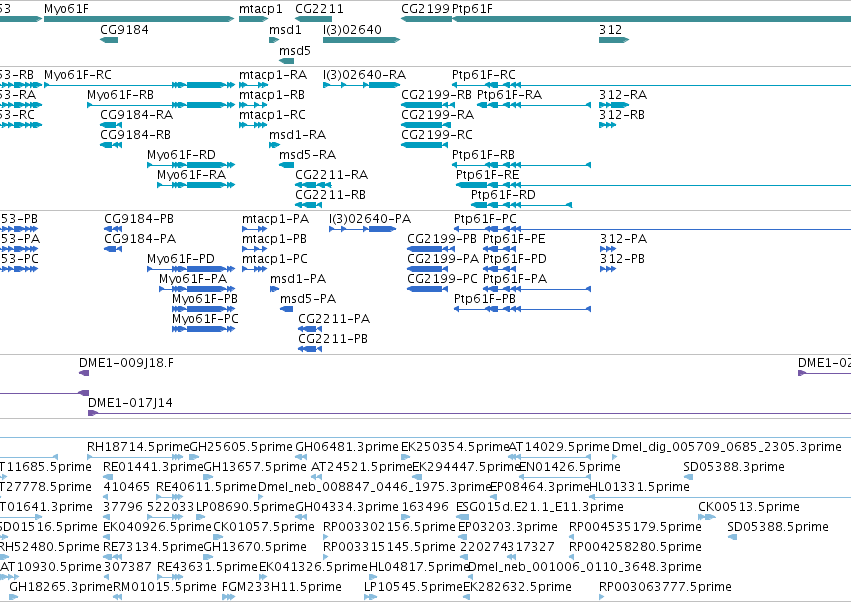Click BAC clone DME1-017J14
This screenshot has height=602, width=851.
[469, 413]
